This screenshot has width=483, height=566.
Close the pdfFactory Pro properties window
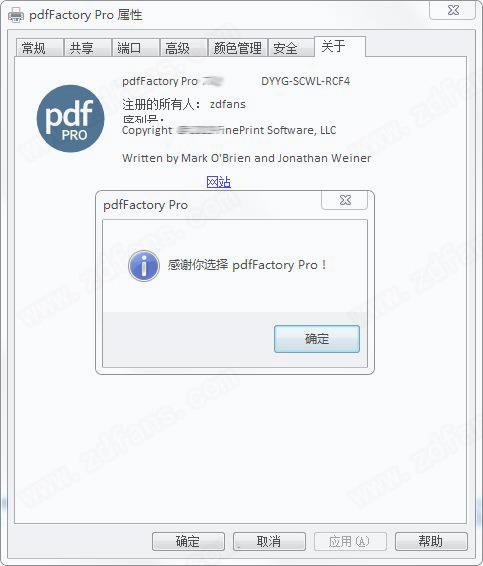coord(453,10)
